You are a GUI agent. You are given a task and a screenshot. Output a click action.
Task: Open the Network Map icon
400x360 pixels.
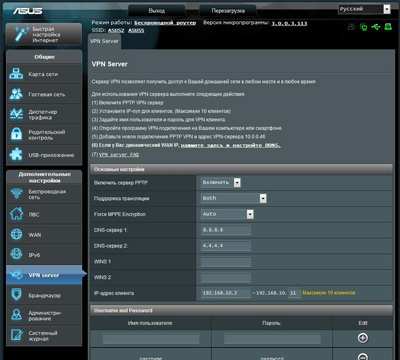pos(16,74)
